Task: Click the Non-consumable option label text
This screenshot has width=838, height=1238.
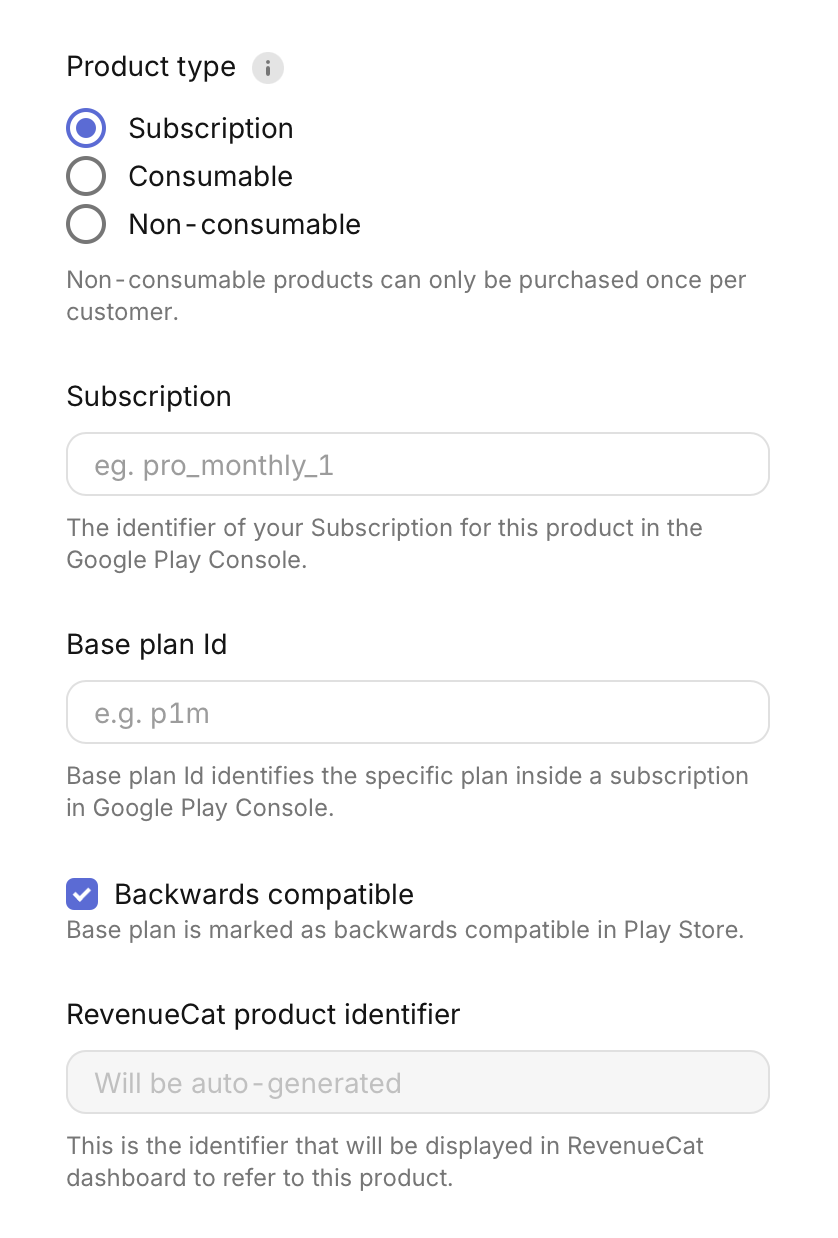Action: pyautogui.click(x=245, y=224)
